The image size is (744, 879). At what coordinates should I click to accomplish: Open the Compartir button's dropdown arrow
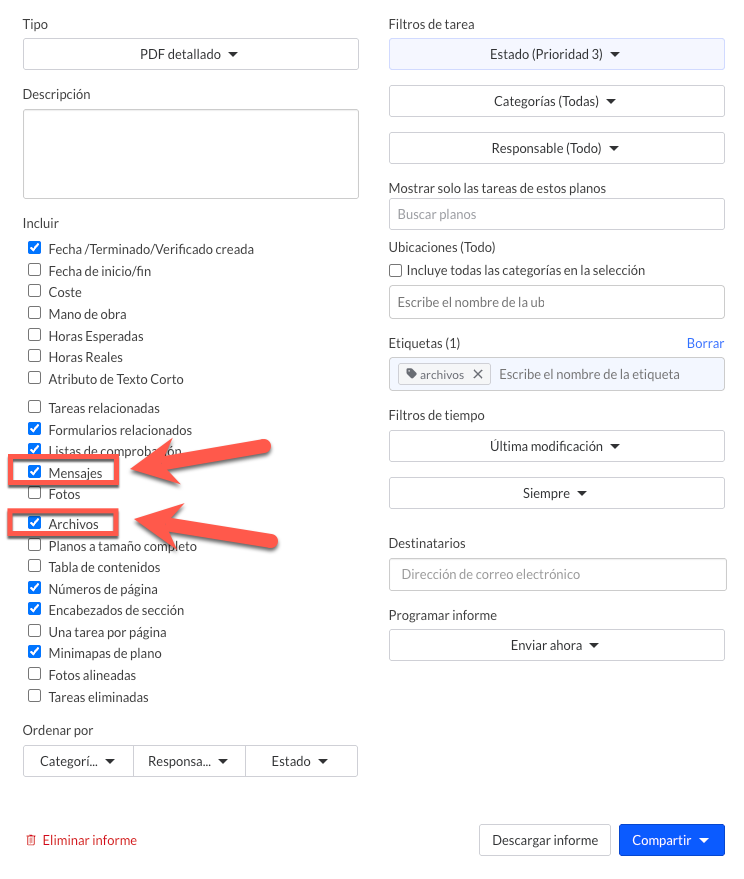pos(705,840)
